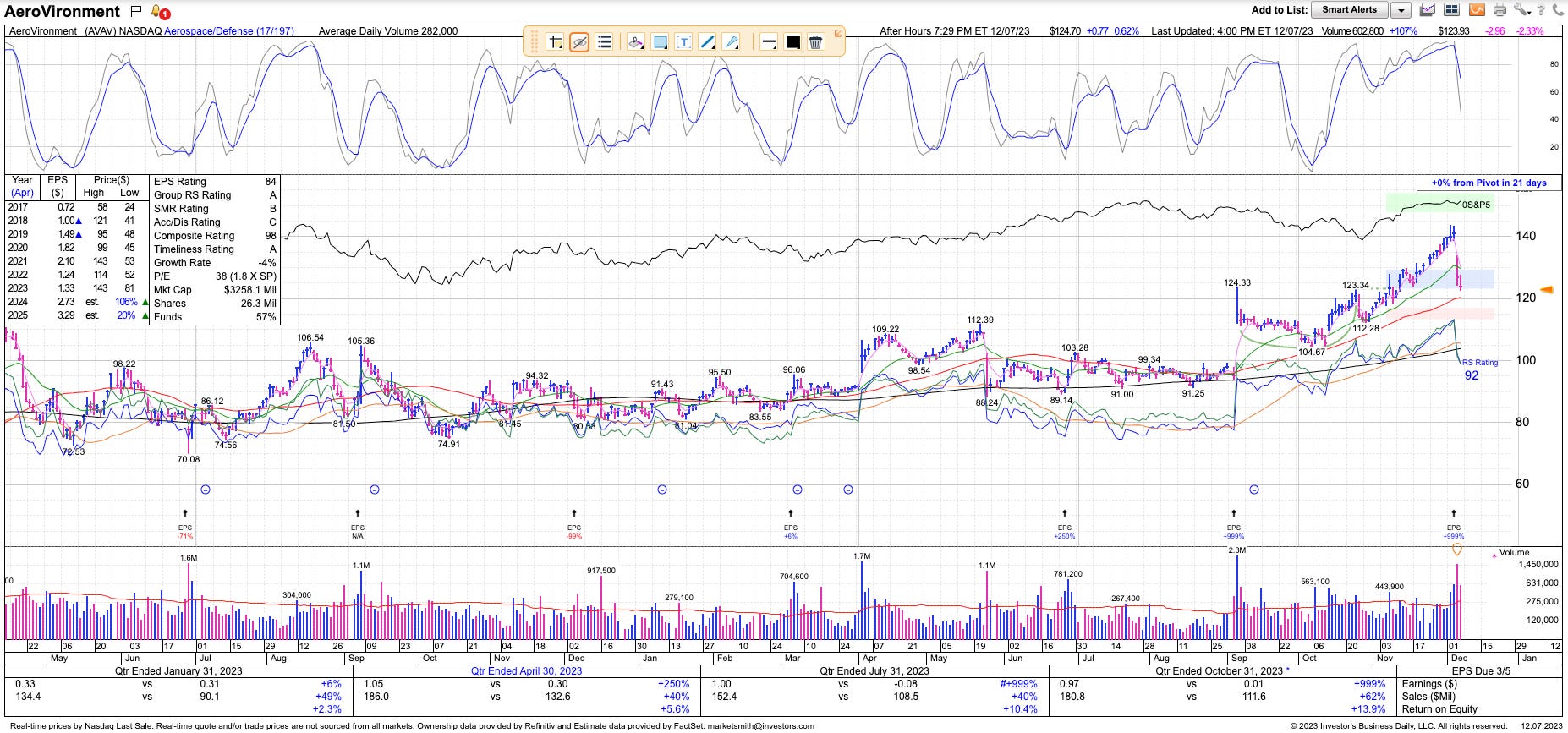
Task: Switch to the multi-chart grid view
Action: coord(1451,10)
